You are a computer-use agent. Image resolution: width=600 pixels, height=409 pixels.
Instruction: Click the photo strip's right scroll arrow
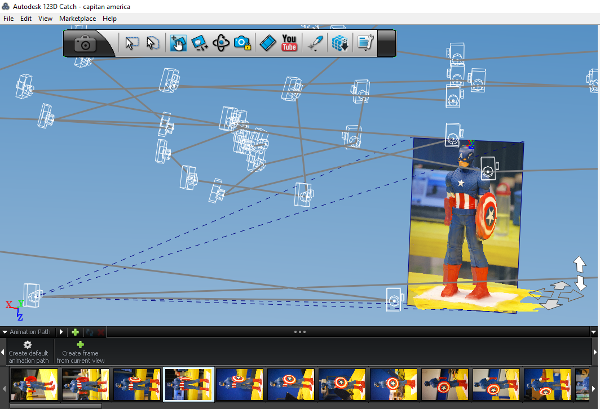pos(594,388)
